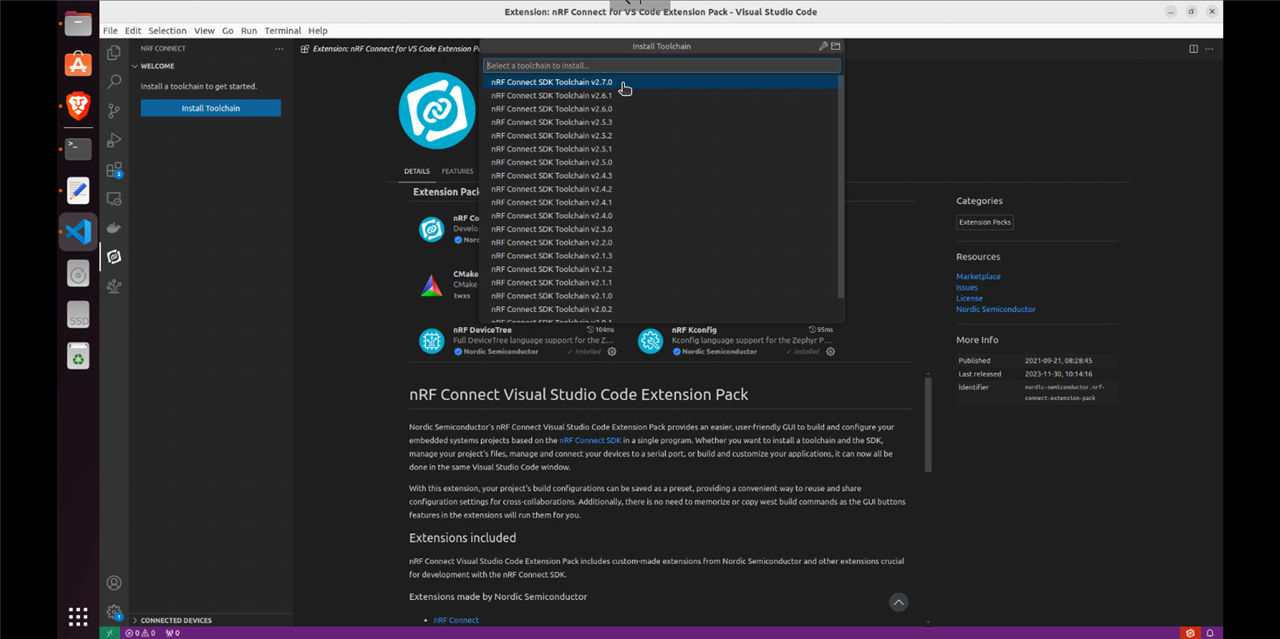Open notifications bell in status bar
Viewport: 1280px width, 639px height.
pyautogui.click(x=1210, y=633)
